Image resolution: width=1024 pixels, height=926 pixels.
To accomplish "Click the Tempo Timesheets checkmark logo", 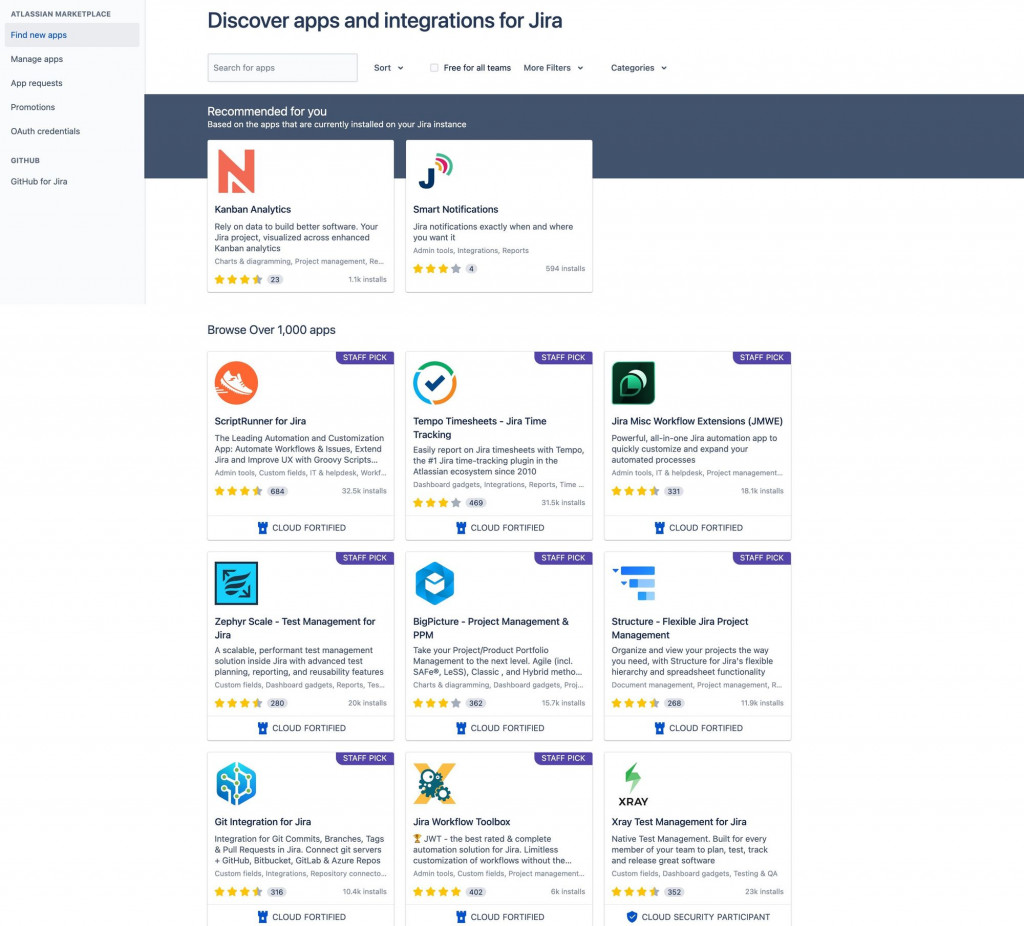I will tap(434, 383).
